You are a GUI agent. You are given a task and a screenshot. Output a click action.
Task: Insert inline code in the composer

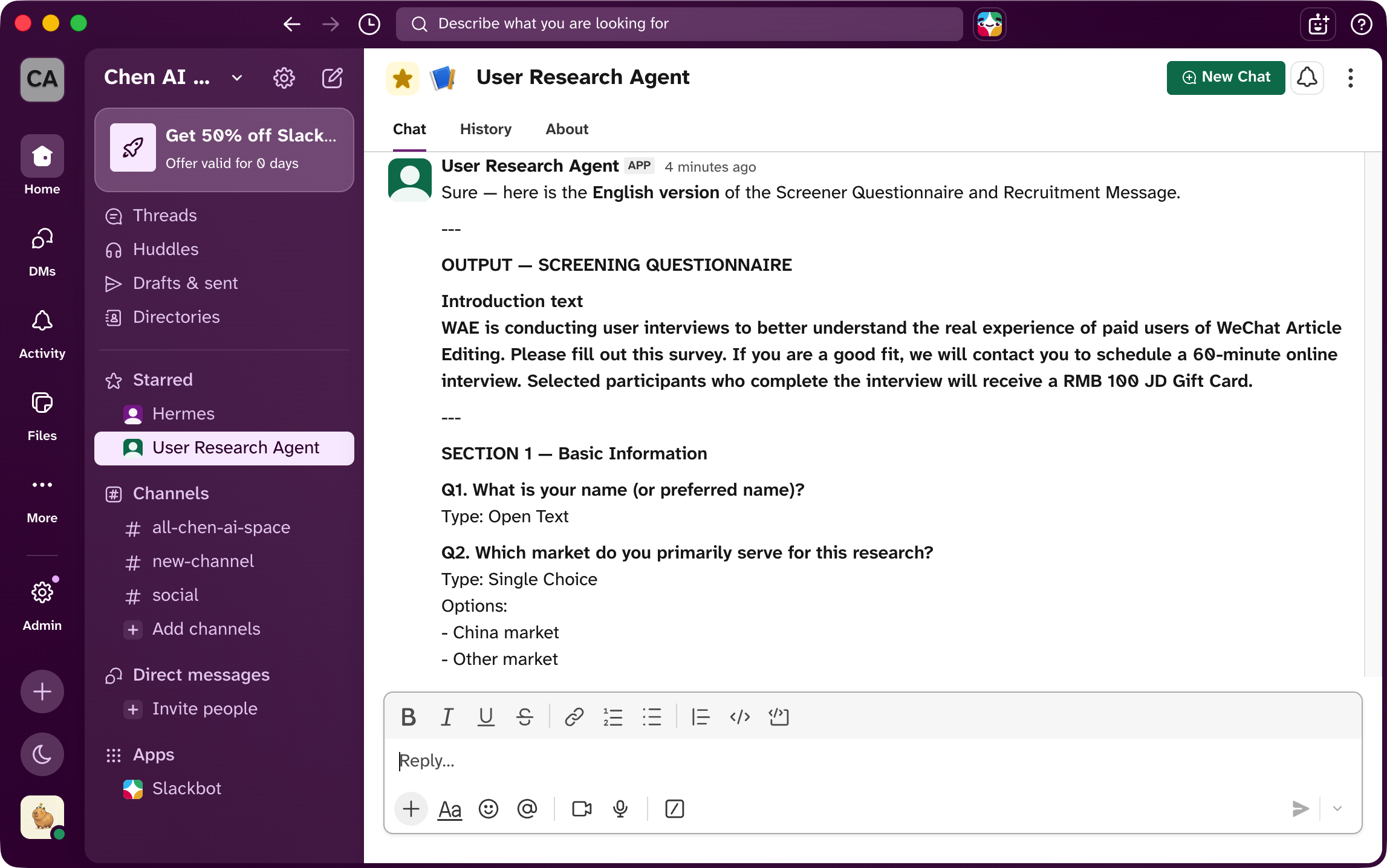click(x=739, y=717)
